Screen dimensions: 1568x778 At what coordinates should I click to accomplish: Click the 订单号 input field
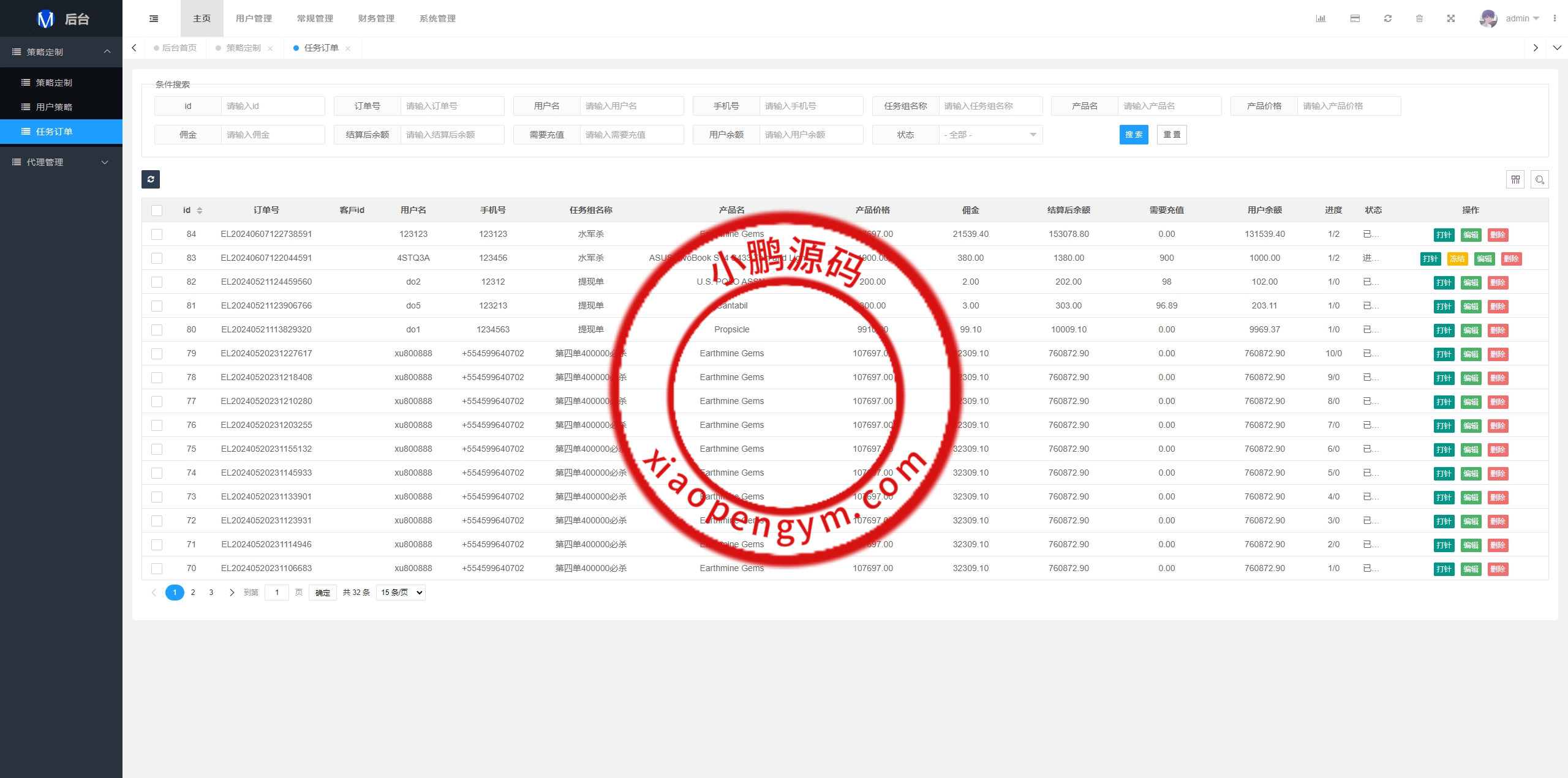(451, 106)
